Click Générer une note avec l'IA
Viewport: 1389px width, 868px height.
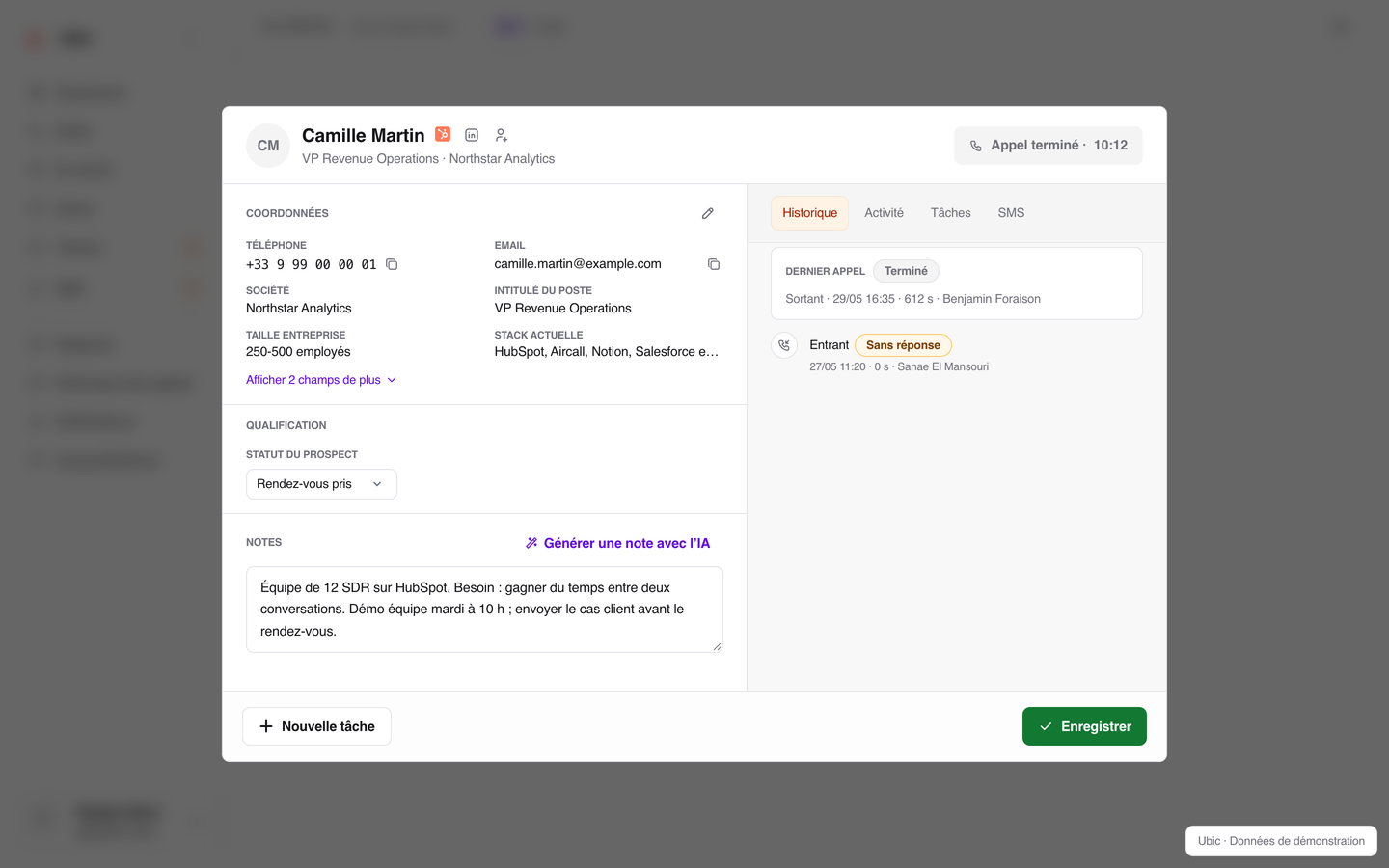[617, 543]
